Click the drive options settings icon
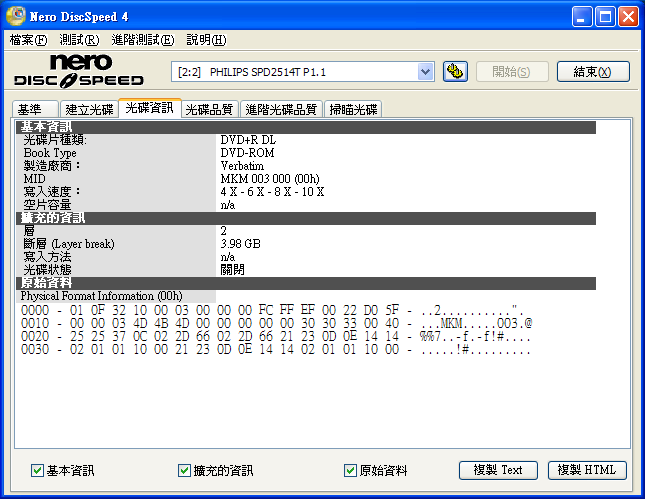The image size is (645, 499). 455,72
